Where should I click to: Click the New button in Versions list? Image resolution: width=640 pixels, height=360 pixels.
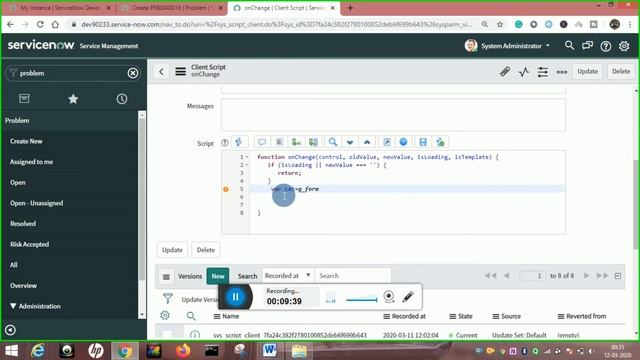tap(218, 276)
